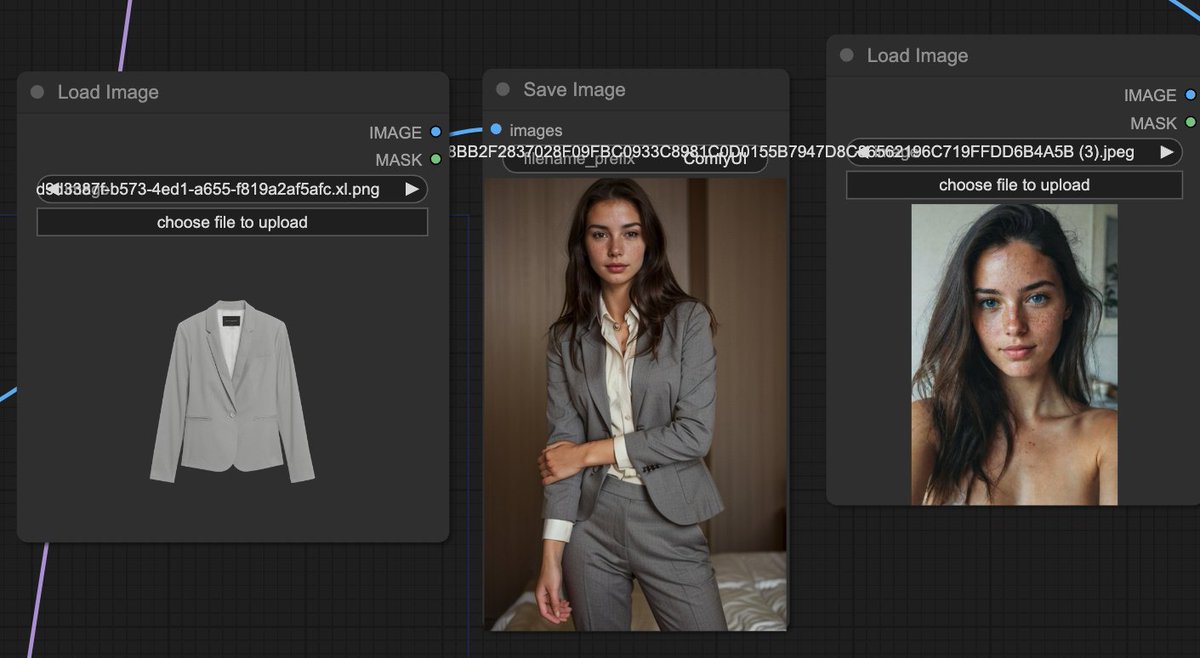This screenshot has height=658, width=1200.
Task: Select the woman in gray suit output image
Action: [x=636, y=404]
